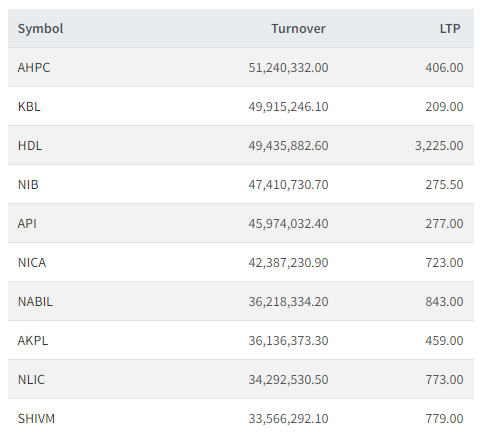The width and height of the screenshot is (480, 432).
Task: Select the NICA symbol
Action: pos(32,263)
